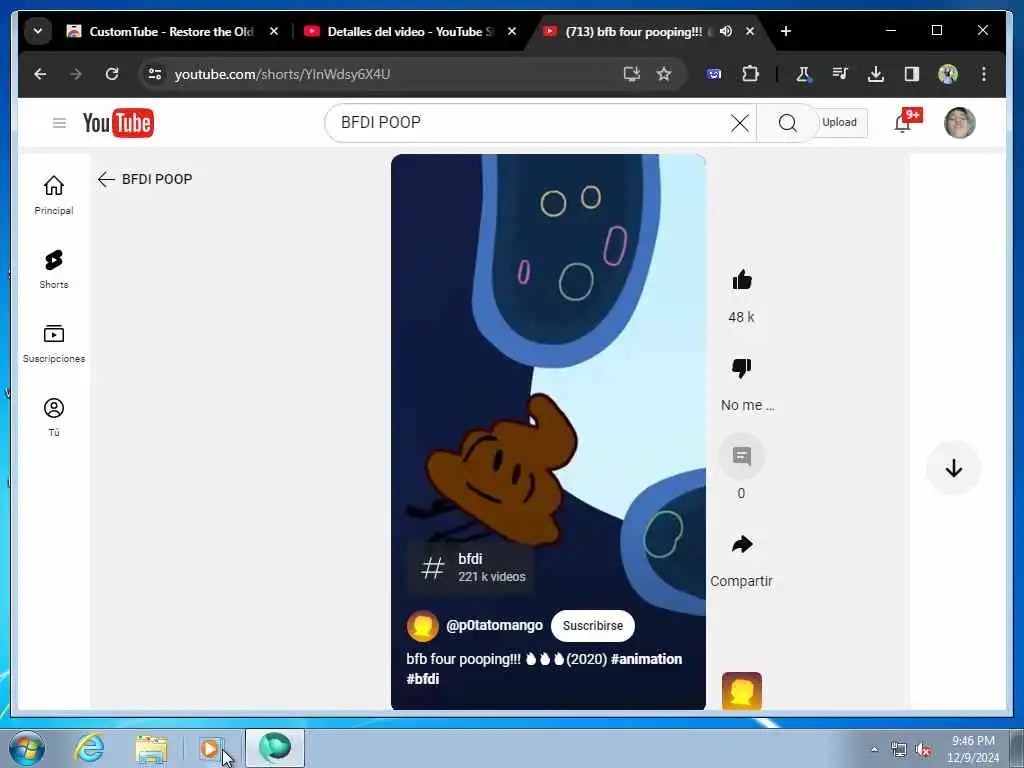The image size is (1024, 768).
Task: Run search with magnifier button
Action: (x=788, y=123)
